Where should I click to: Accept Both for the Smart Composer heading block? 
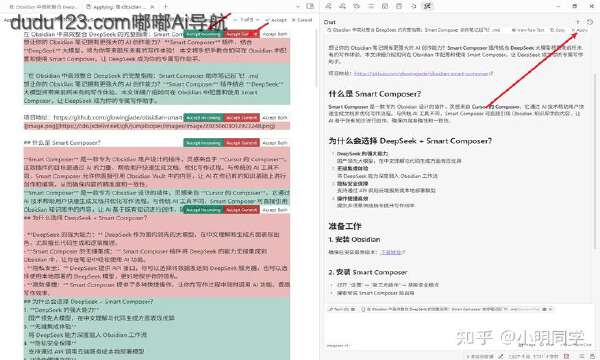(x=275, y=143)
